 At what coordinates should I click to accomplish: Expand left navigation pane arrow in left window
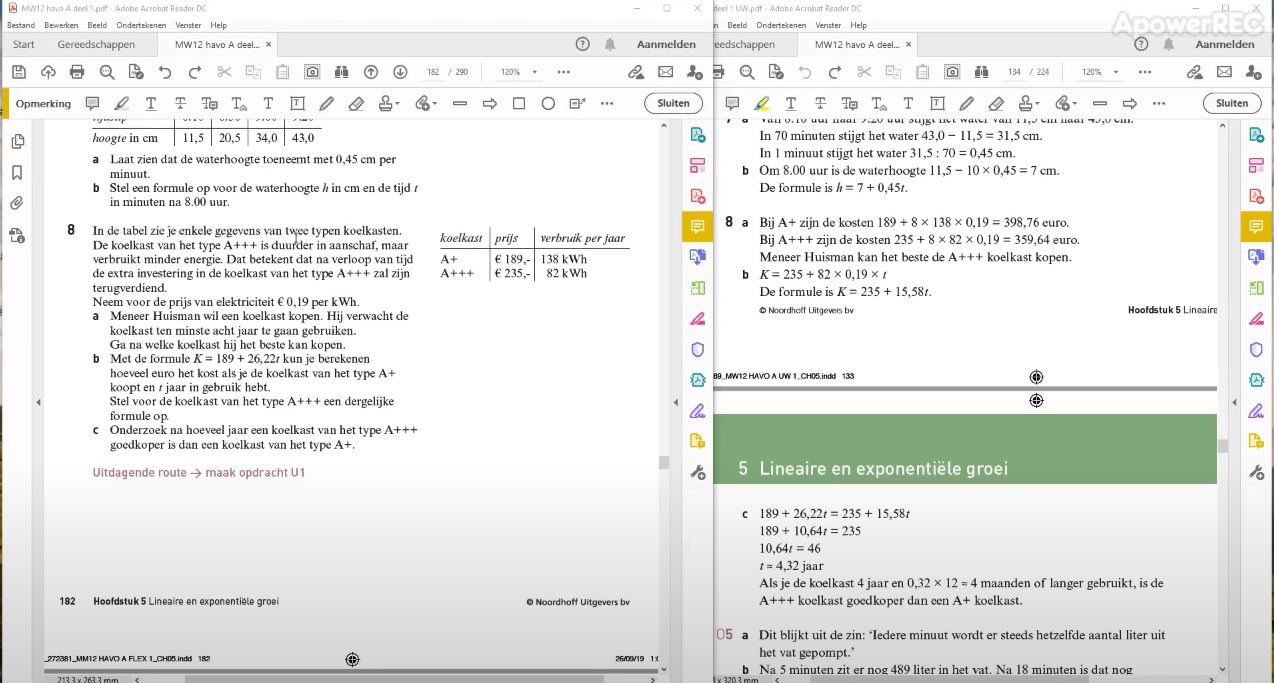tap(38, 402)
